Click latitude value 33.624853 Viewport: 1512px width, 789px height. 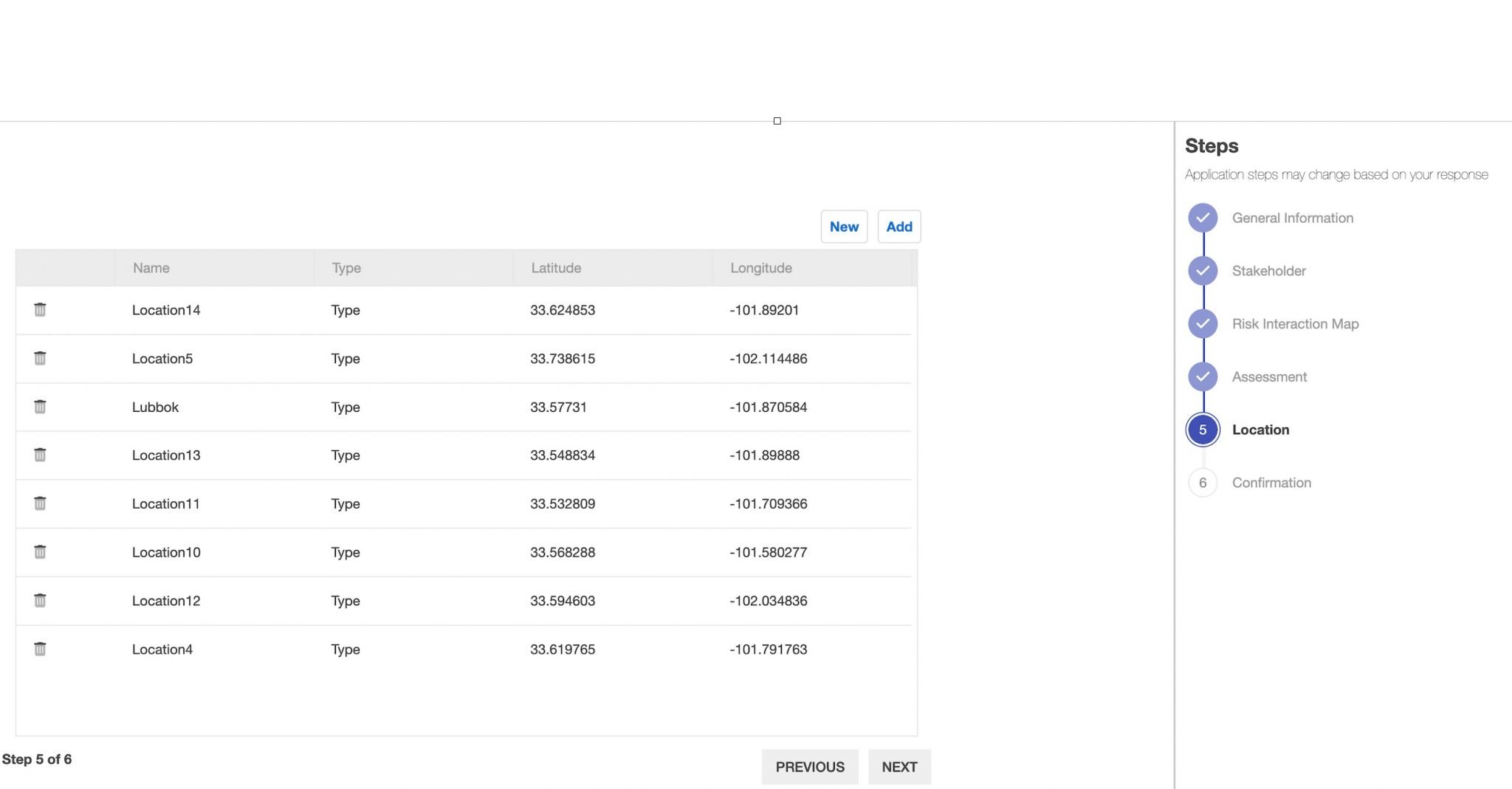pos(563,310)
